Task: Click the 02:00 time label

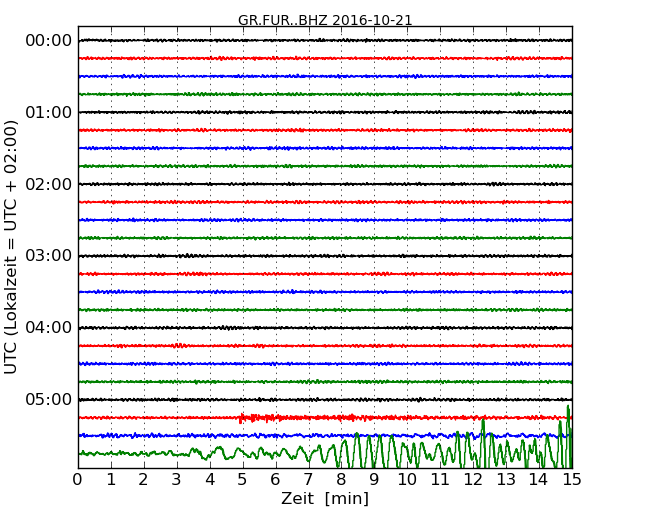Action: click(49, 184)
